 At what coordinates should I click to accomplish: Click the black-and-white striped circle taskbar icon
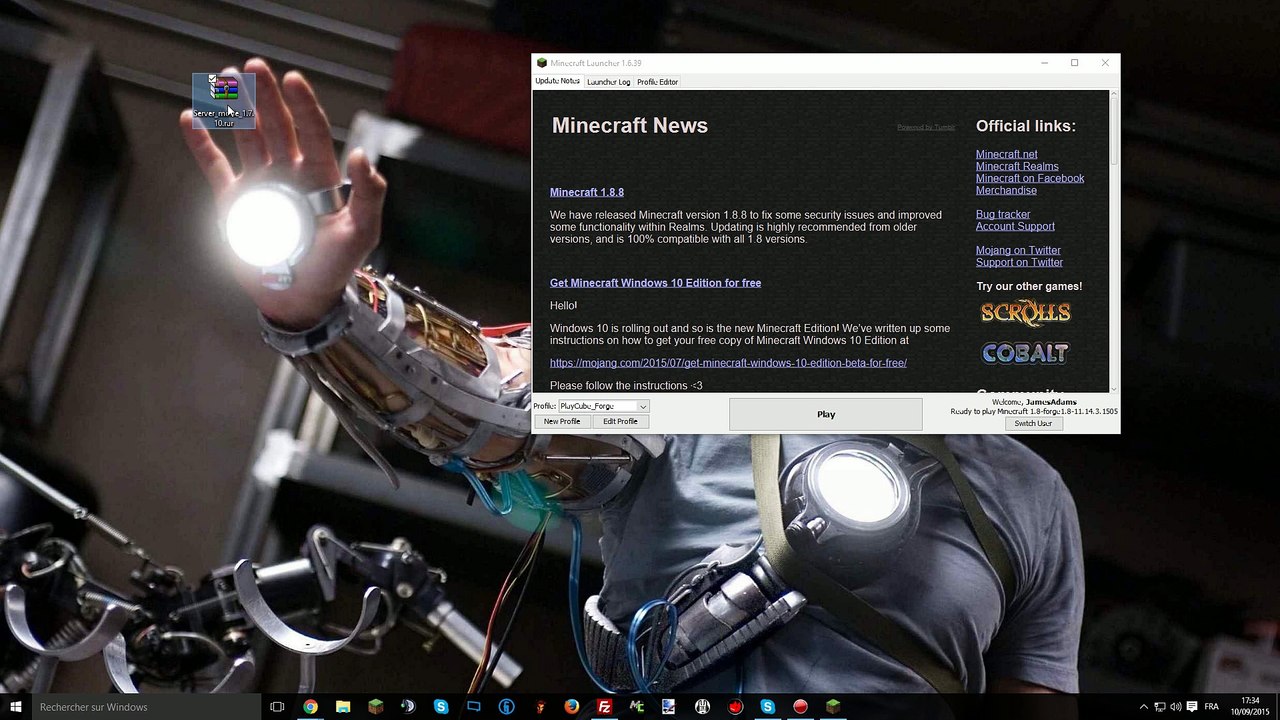[x=702, y=707]
